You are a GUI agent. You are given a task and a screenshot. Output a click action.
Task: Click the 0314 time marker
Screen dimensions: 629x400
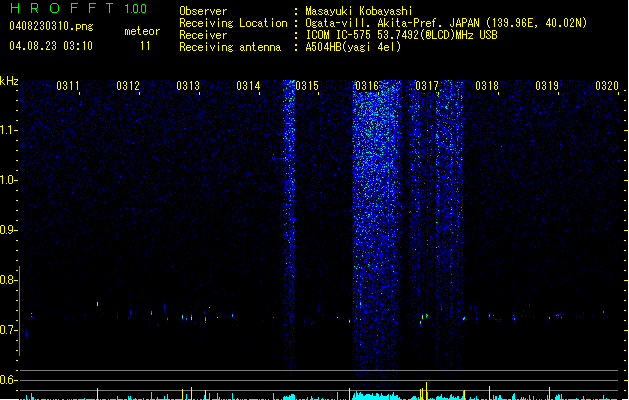(248, 86)
